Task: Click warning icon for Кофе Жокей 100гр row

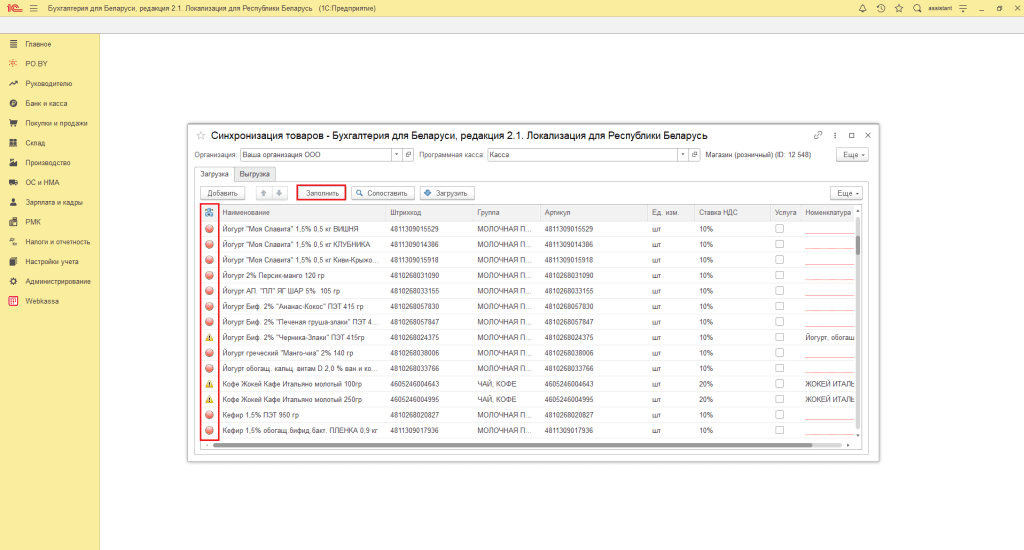Action: point(209,384)
